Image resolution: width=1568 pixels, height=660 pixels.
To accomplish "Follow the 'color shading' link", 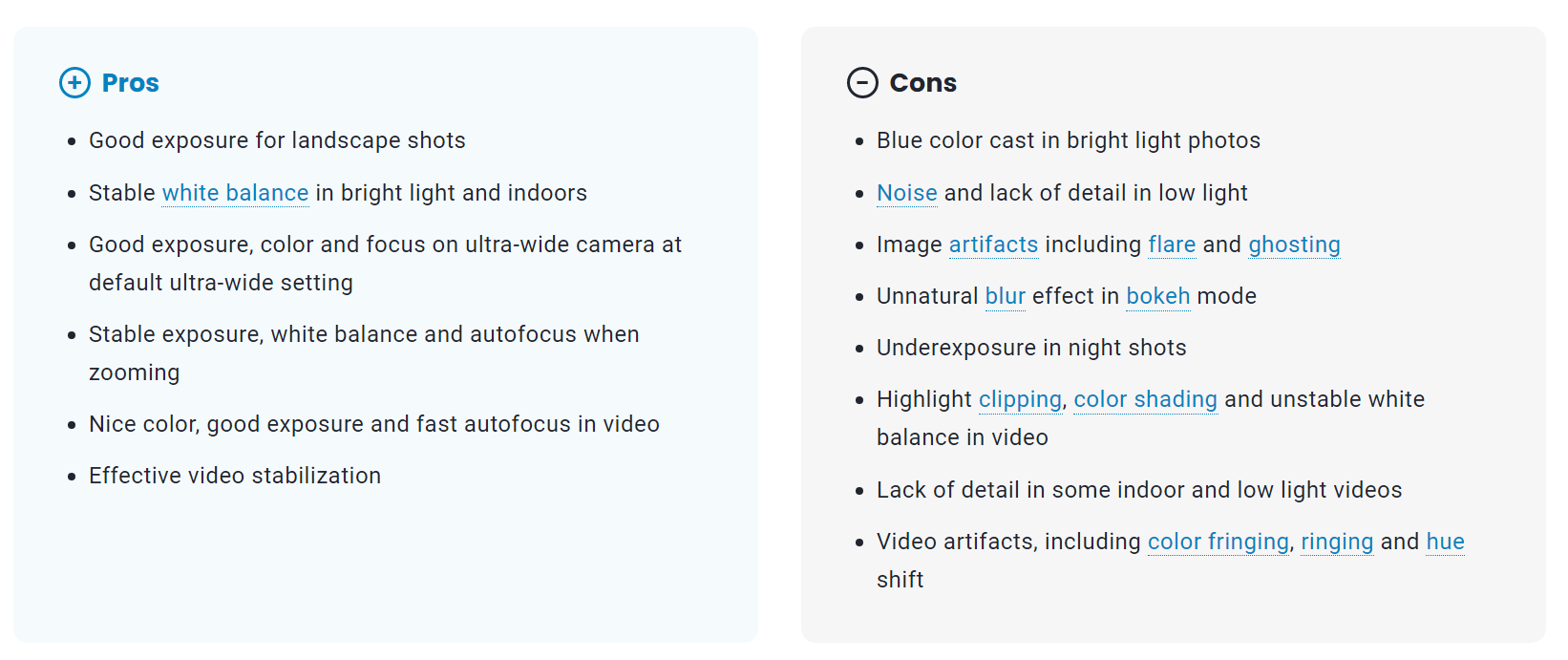I will coord(1145,400).
